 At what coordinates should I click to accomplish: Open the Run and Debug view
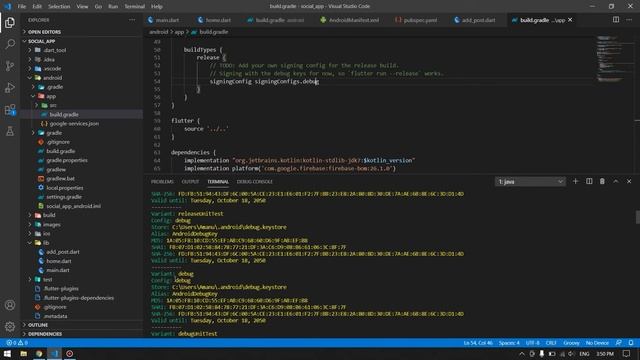(10, 87)
